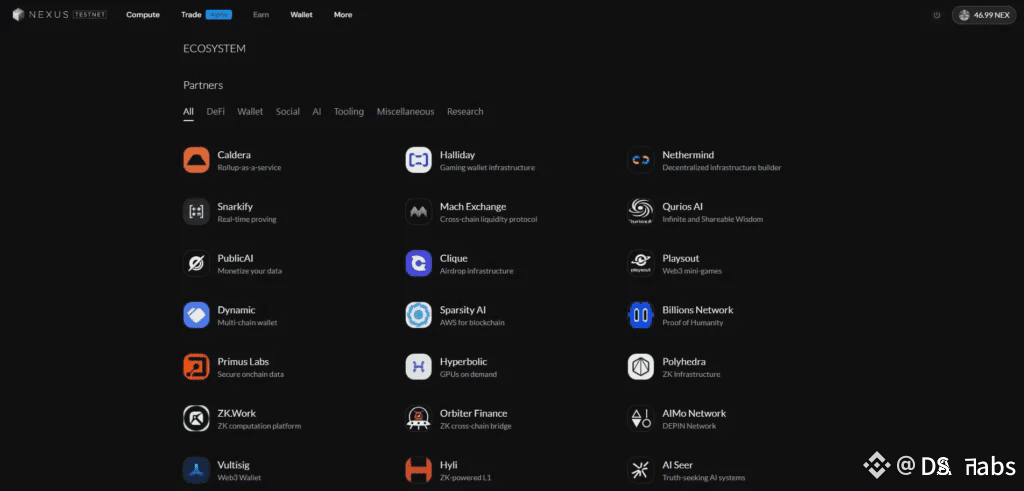Switch to the Wallet filter tab
This screenshot has height=491, width=1024.
click(250, 112)
